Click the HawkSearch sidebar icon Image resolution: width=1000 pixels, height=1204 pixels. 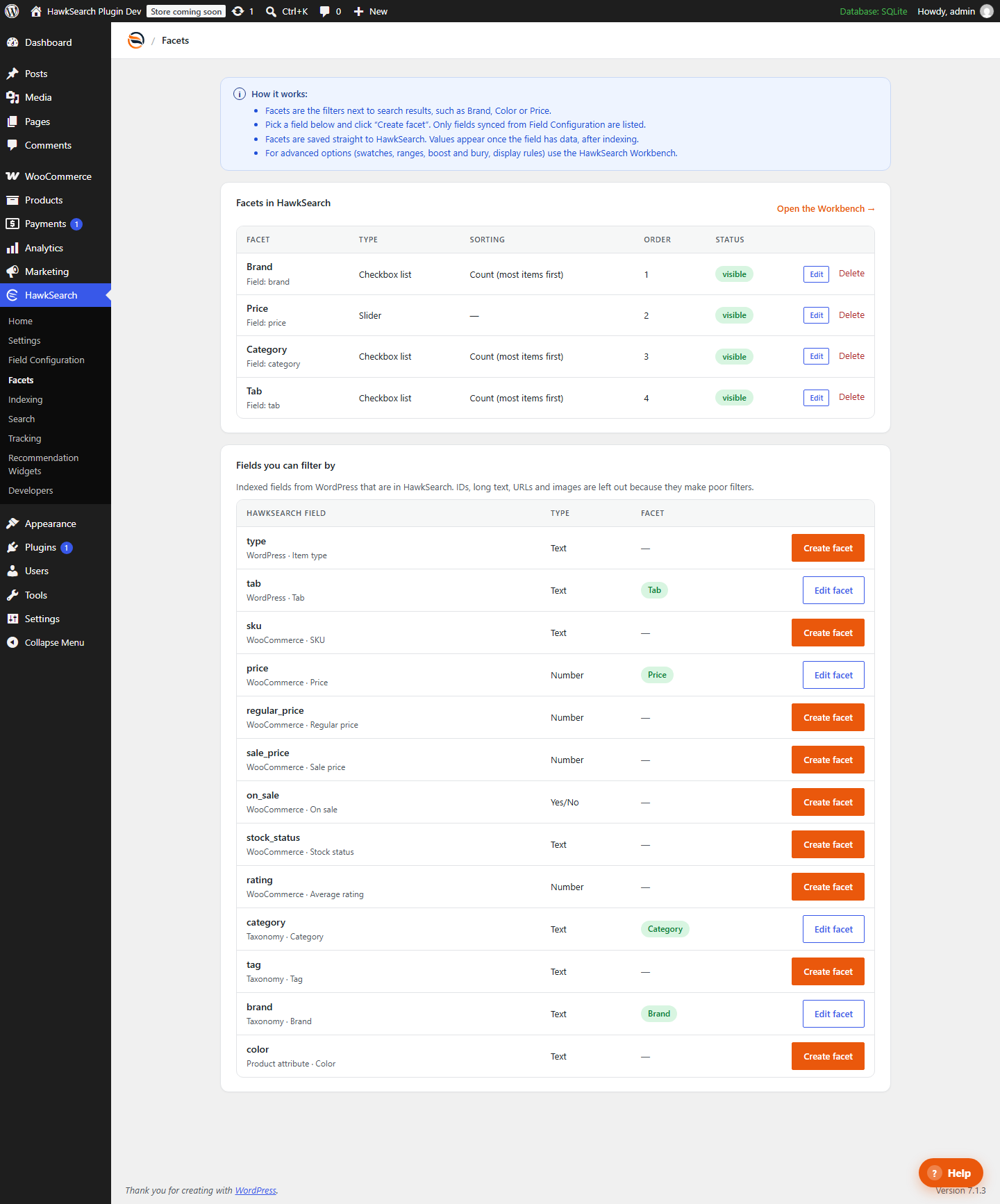pyautogui.click(x=12, y=295)
